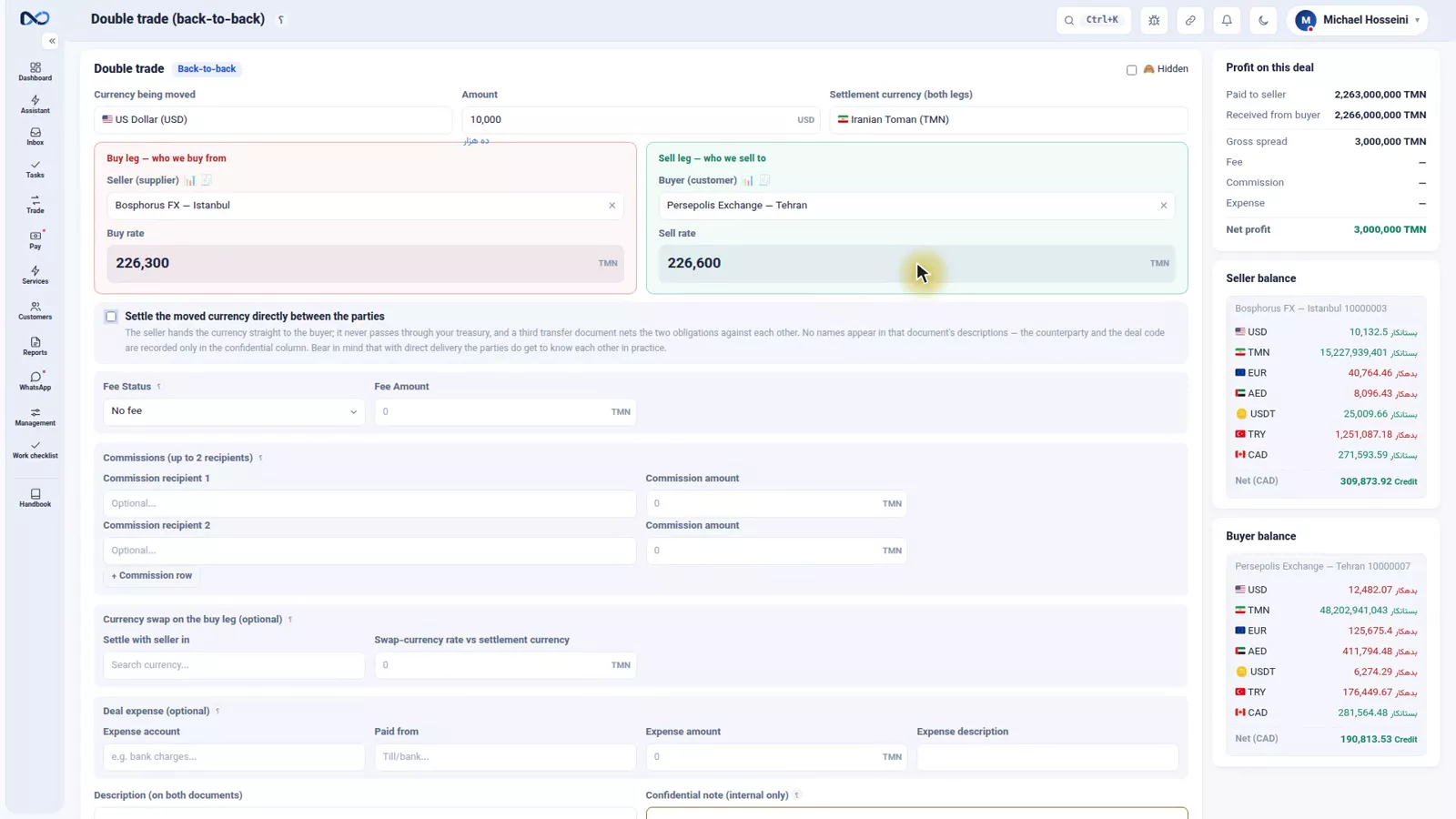Open the notifications bell
This screenshot has height=819, width=1456.
1227,20
